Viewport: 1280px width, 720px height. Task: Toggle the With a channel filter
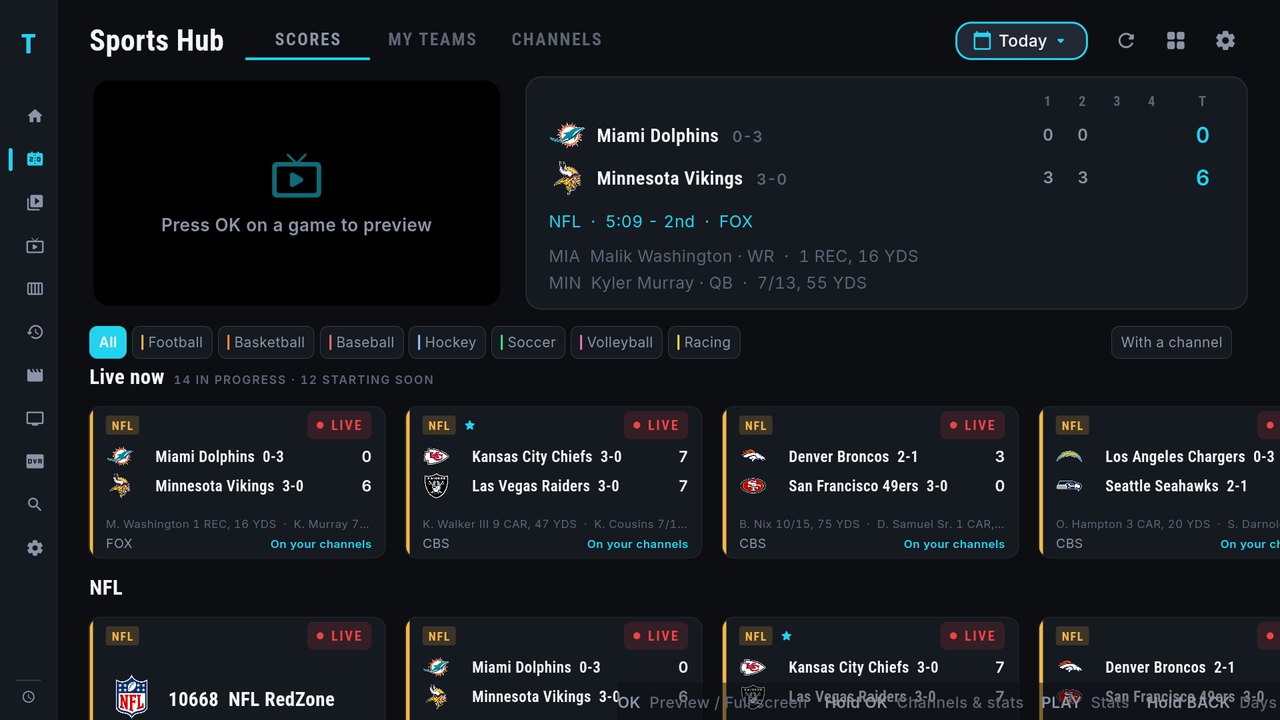(1171, 342)
